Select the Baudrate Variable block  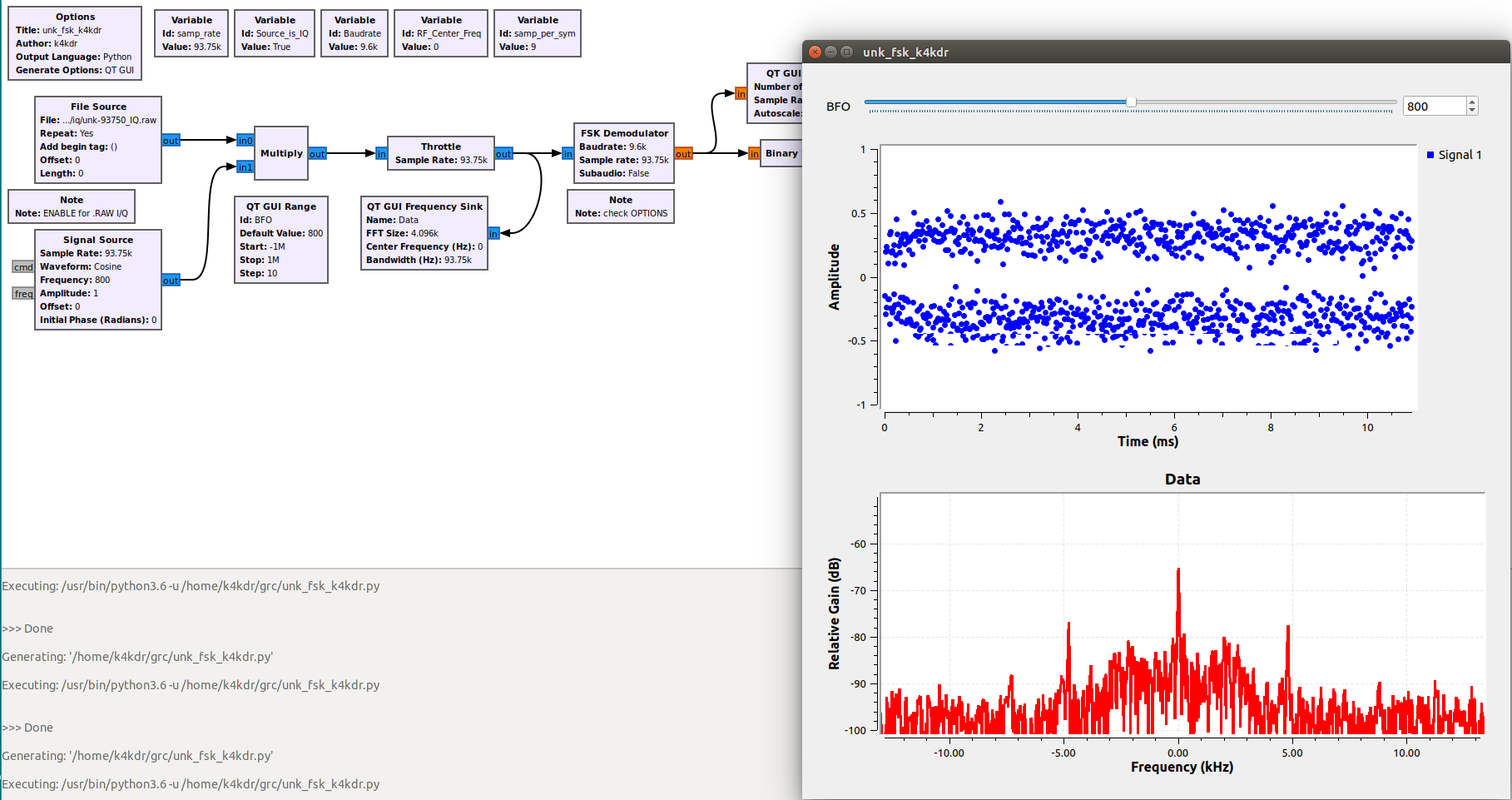354,33
